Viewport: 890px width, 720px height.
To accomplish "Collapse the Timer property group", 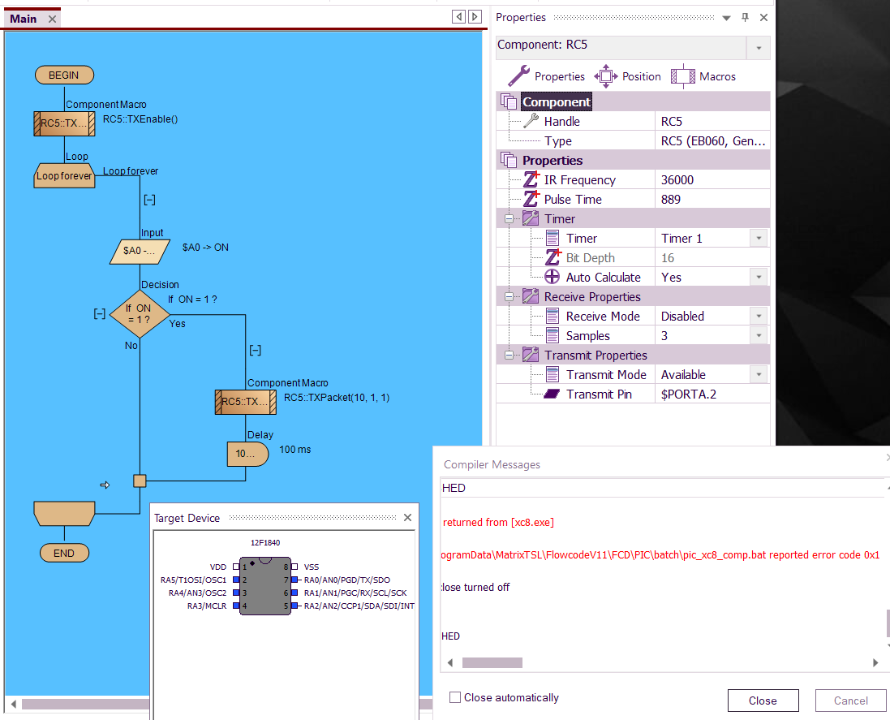I will 509,219.
